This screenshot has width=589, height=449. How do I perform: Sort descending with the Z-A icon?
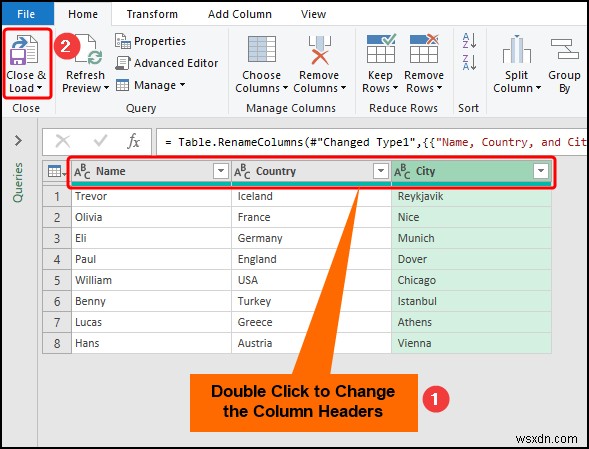point(470,62)
